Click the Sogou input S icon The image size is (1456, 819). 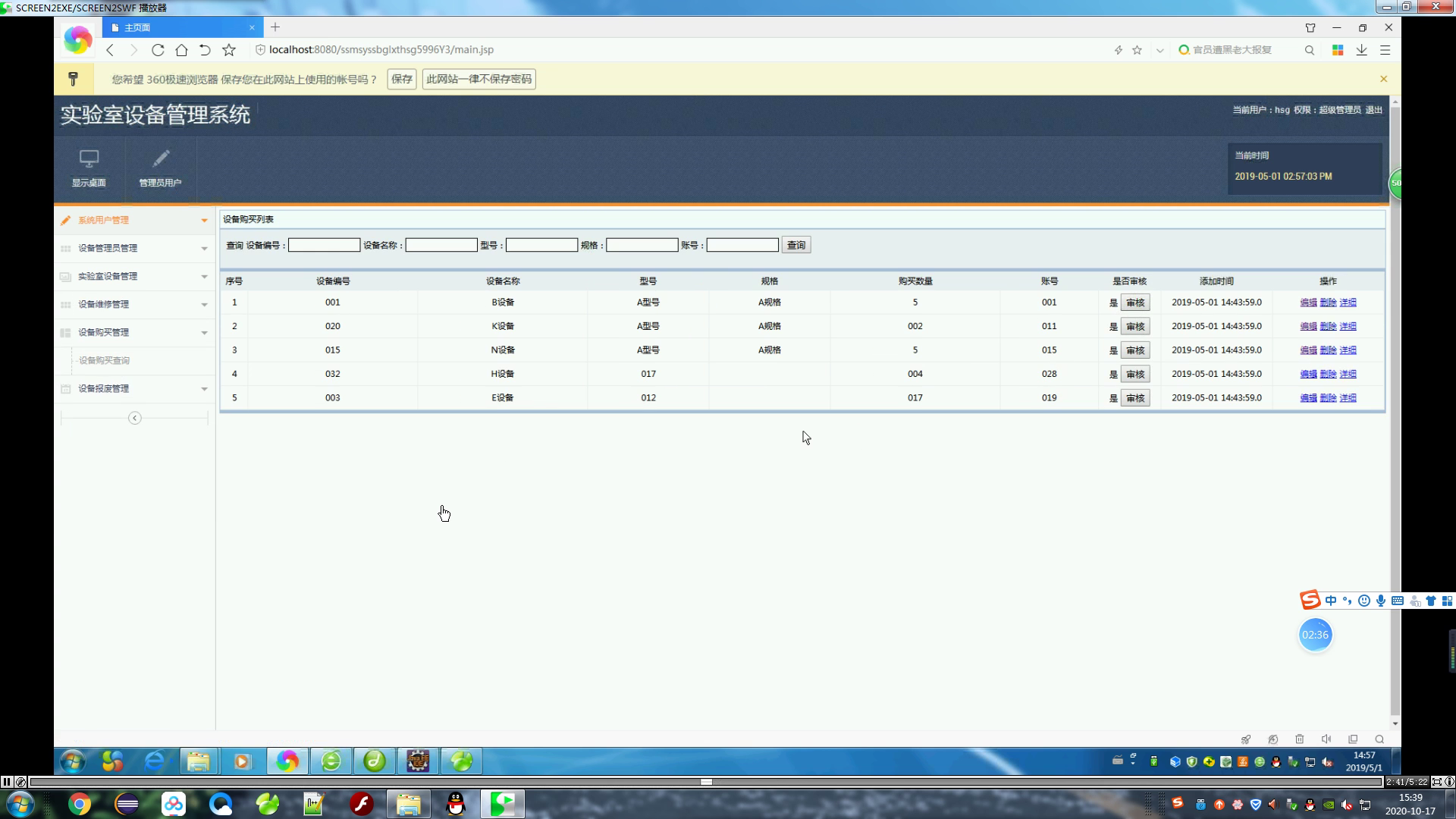point(1310,601)
